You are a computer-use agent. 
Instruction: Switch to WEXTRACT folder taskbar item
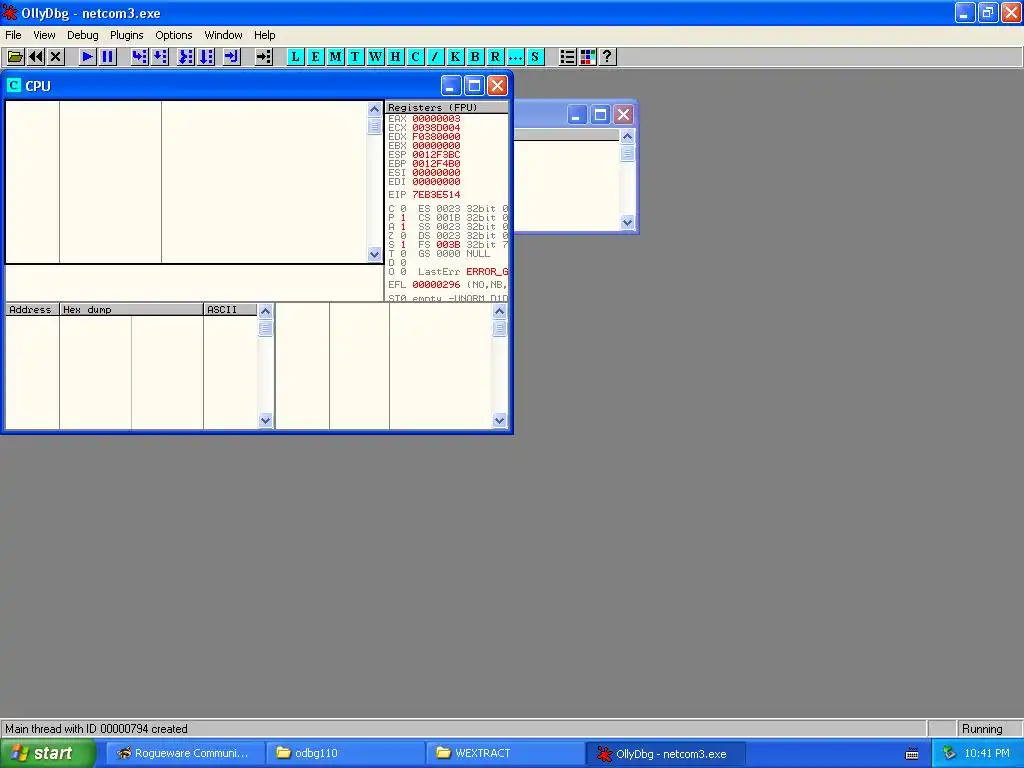pos(505,754)
